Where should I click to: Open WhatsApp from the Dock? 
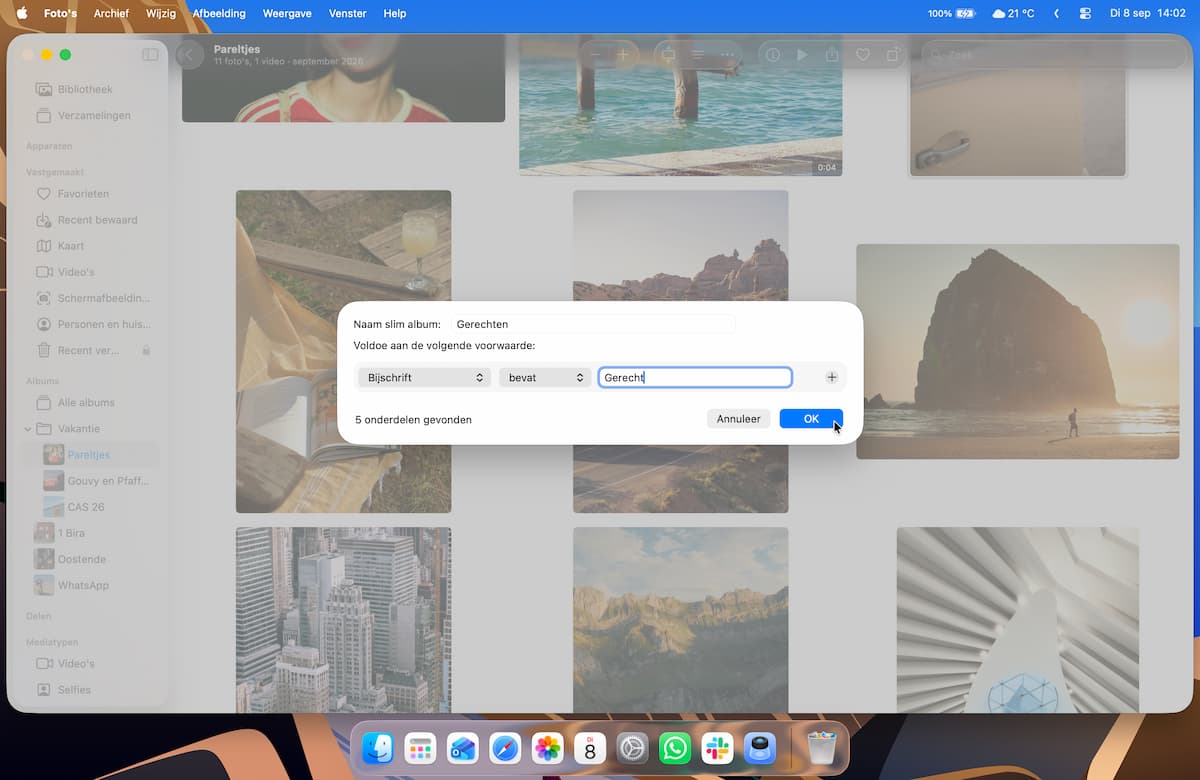point(675,748)
